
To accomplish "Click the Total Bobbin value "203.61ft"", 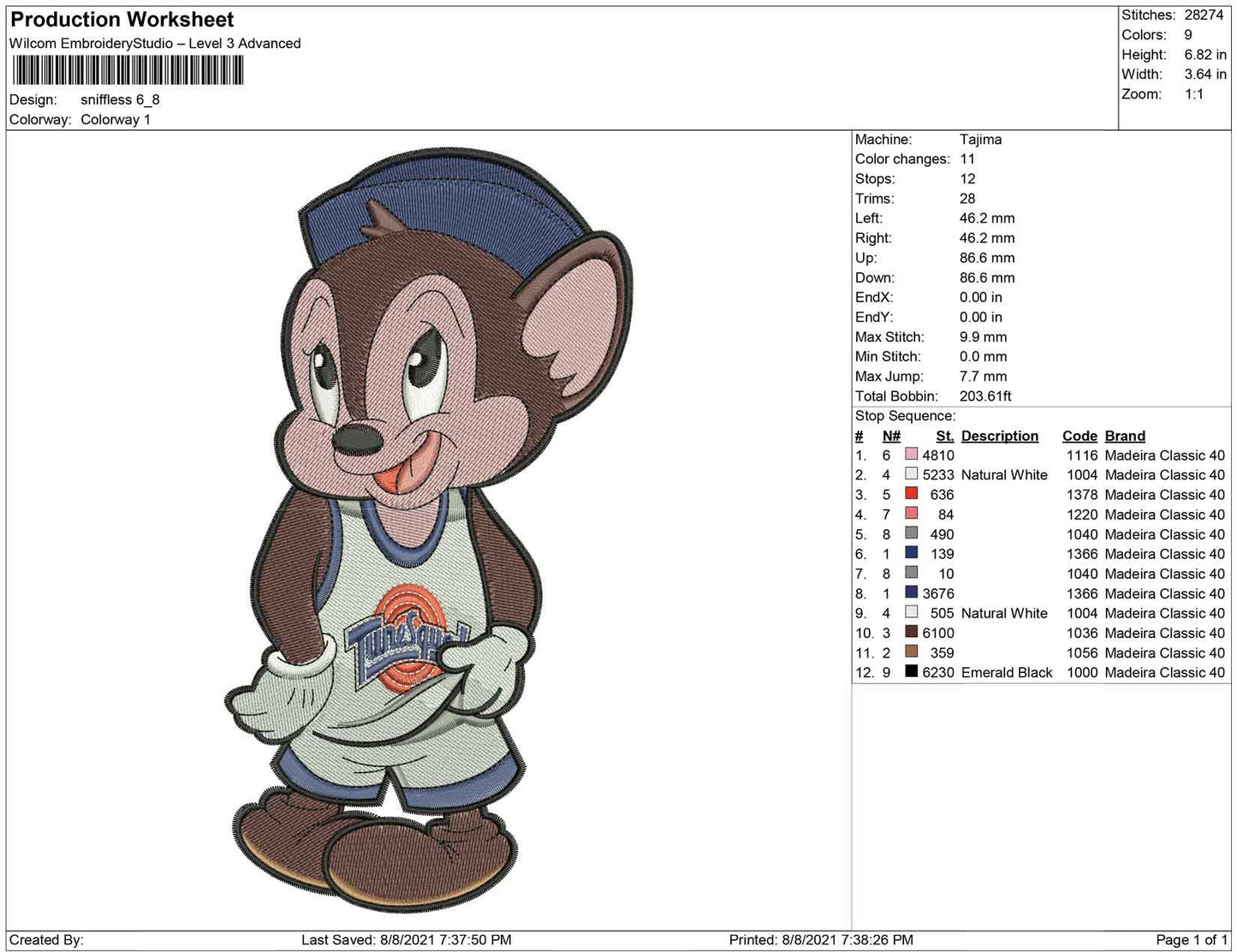I will coord(986,396).
